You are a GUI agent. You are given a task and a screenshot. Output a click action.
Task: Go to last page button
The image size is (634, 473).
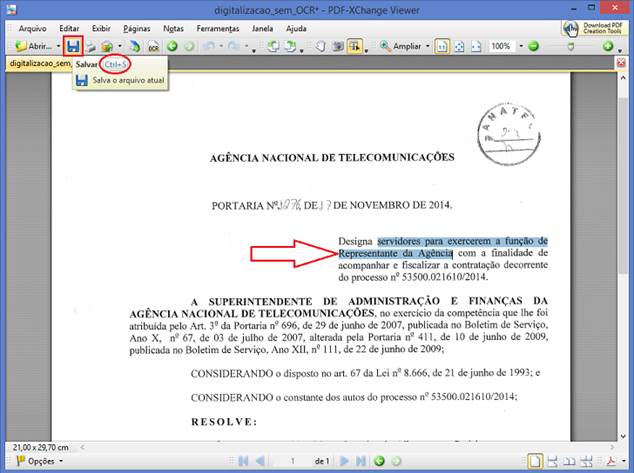point(361,461)
